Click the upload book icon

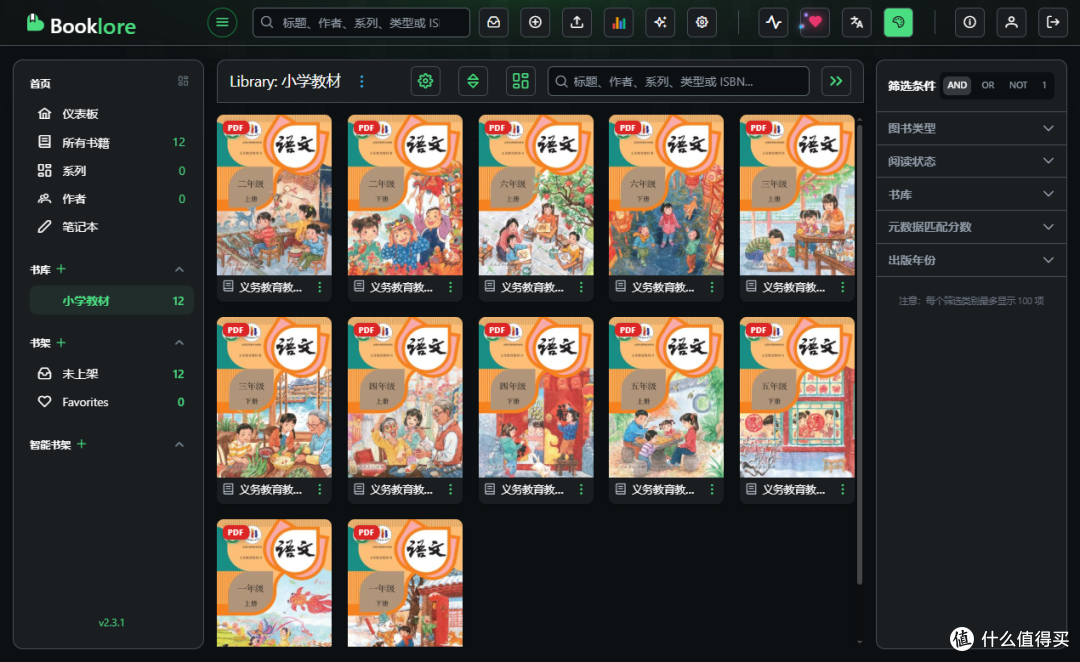point(577,23)
